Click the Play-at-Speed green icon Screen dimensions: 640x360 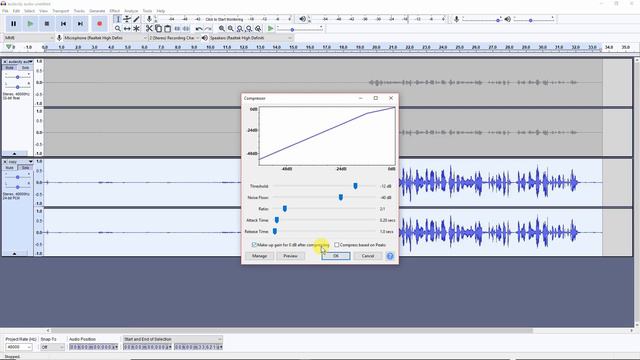(270, 29)
